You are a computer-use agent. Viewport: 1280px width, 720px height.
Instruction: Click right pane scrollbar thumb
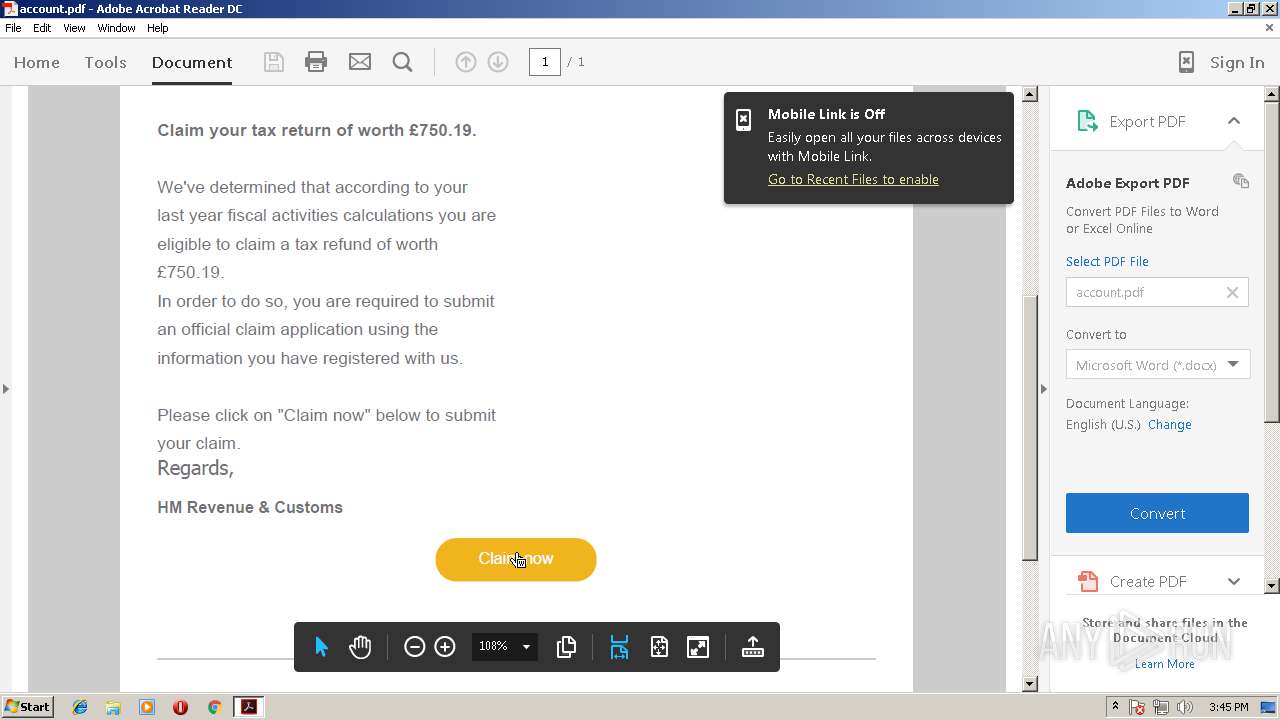[x=1272, y=262]
